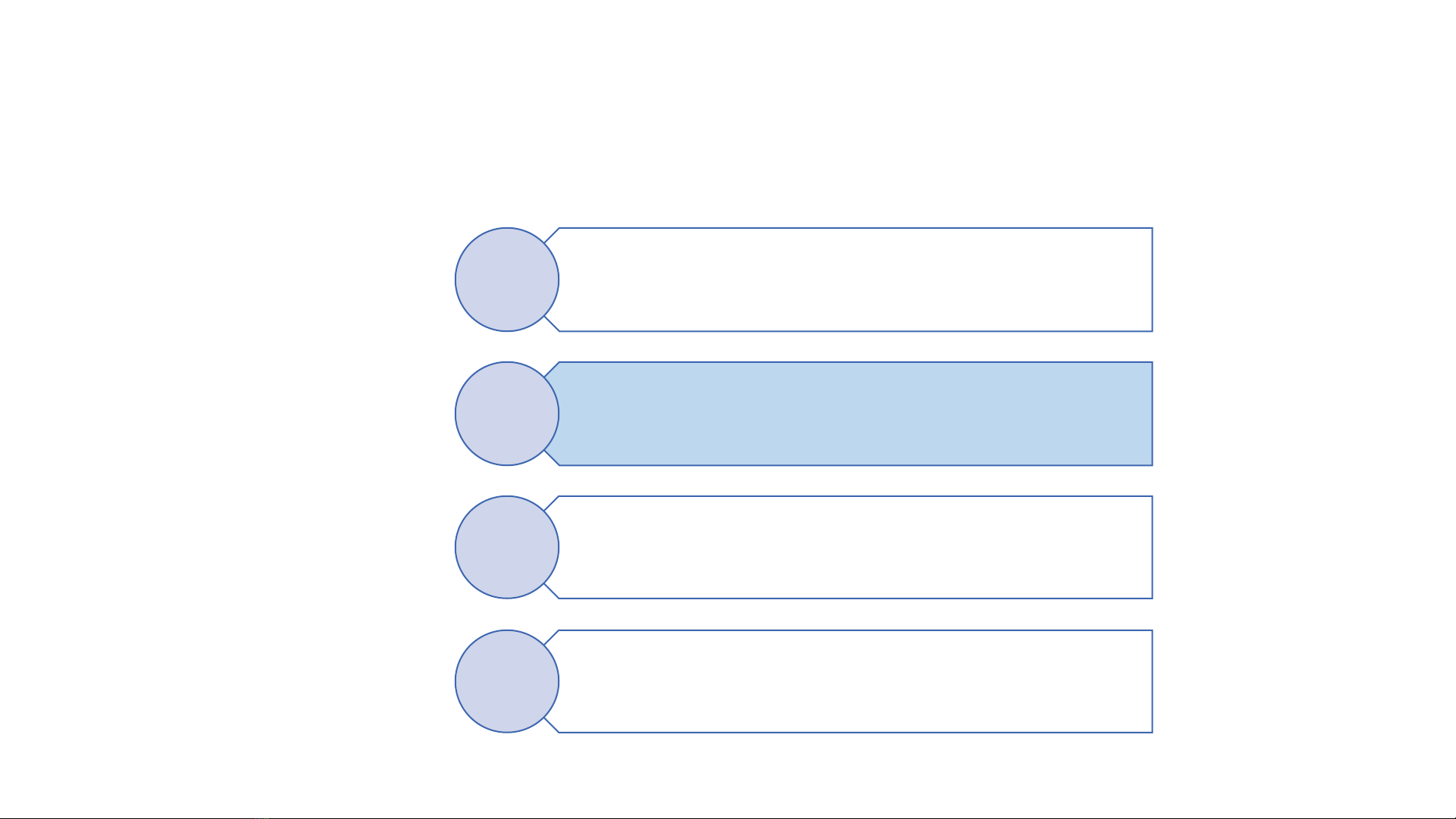Select the last circle in the list
The image size is (1456, 819).
[507, 681]
